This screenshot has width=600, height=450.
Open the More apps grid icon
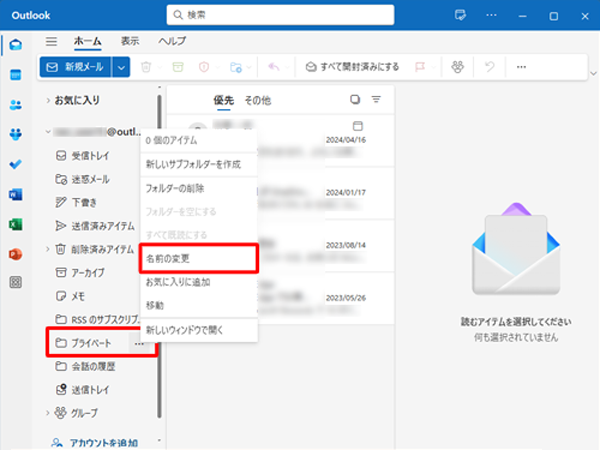(x=16, y=282)
